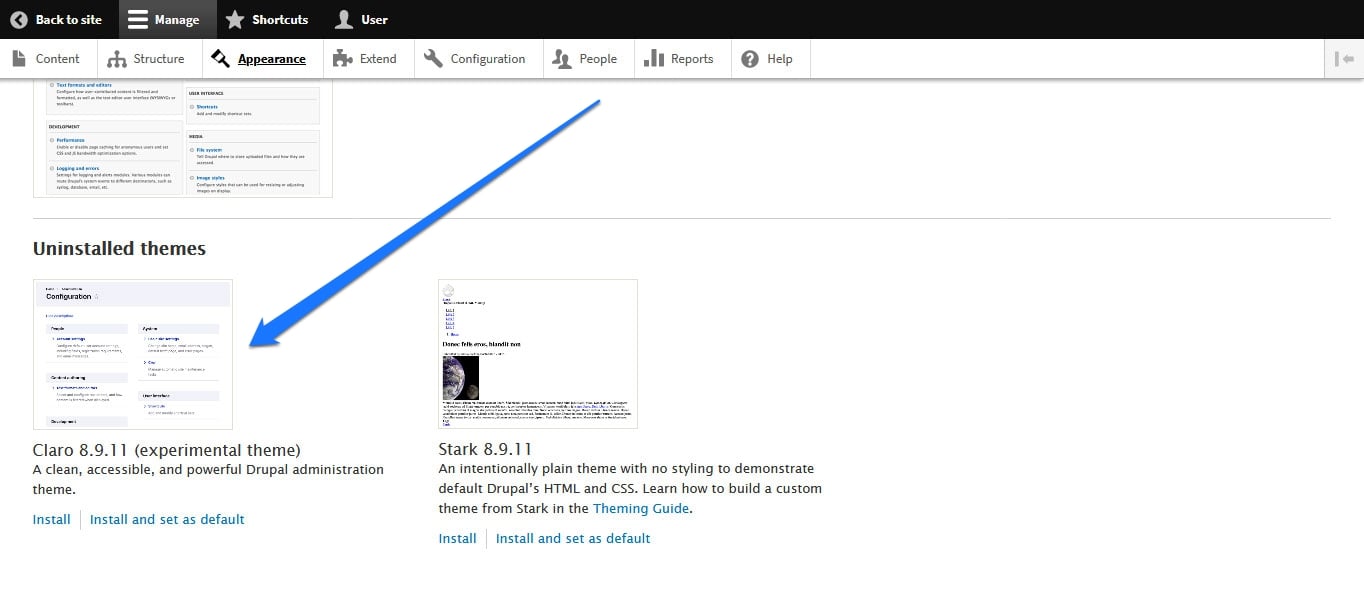
Task: Click the Stark theme screenshot thumbnail
Action: (x=538, y=354)
